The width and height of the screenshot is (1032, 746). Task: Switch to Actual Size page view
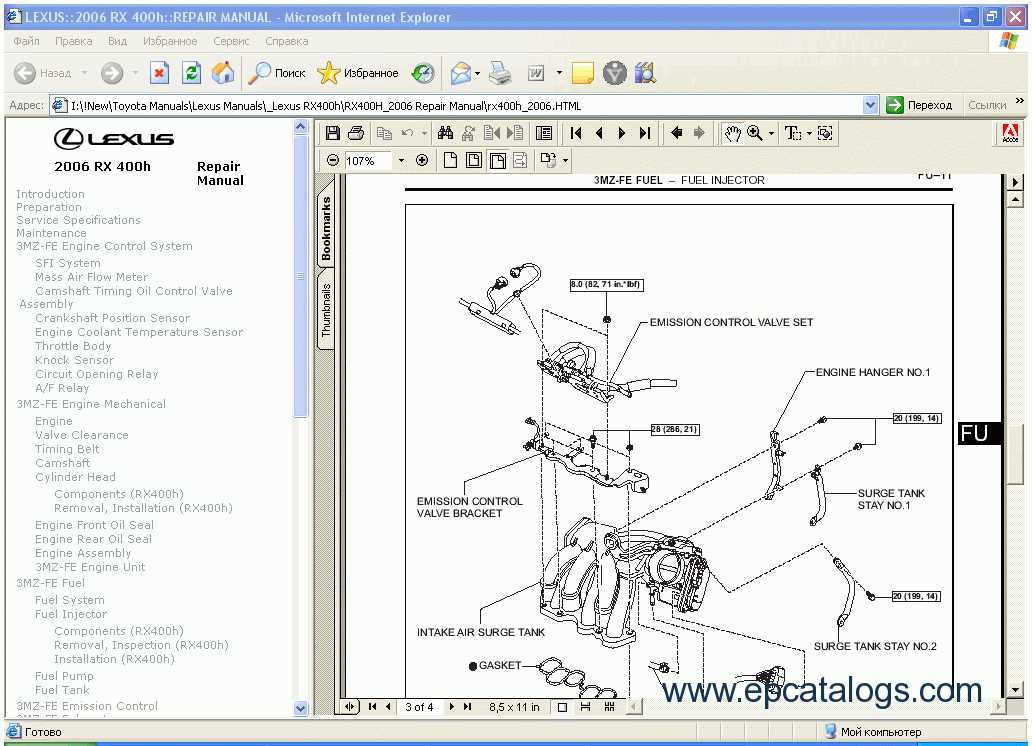point(450,161)
